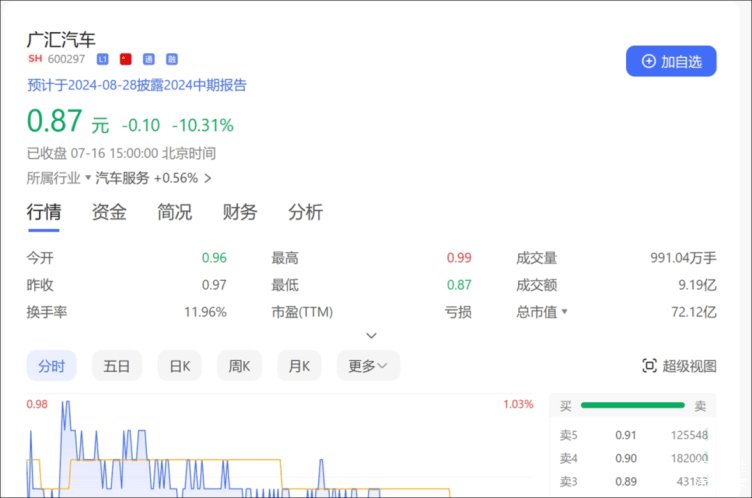Click the 最高 value 0.99

tap(459, 258)
